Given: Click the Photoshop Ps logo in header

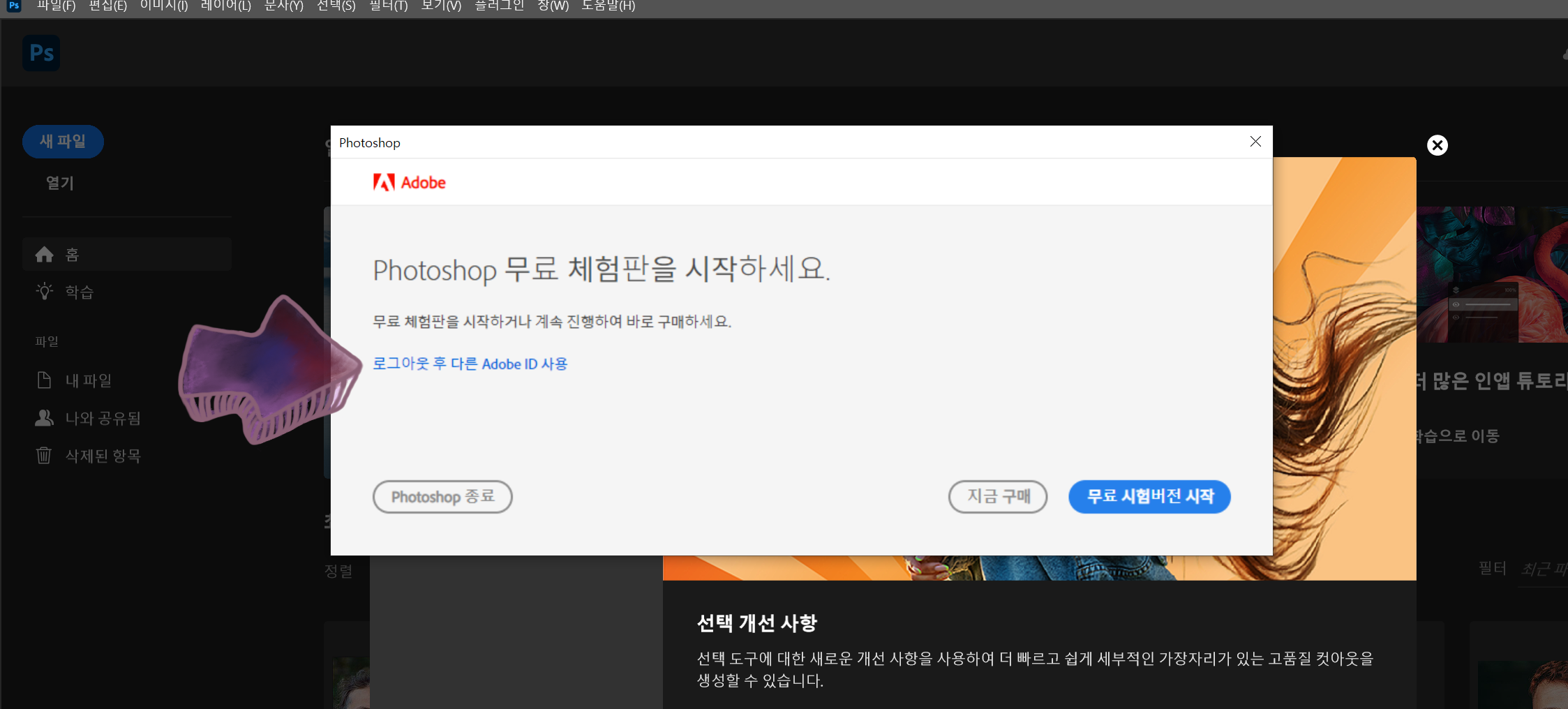Looking at the screenshot, I should tap(41, 53).
